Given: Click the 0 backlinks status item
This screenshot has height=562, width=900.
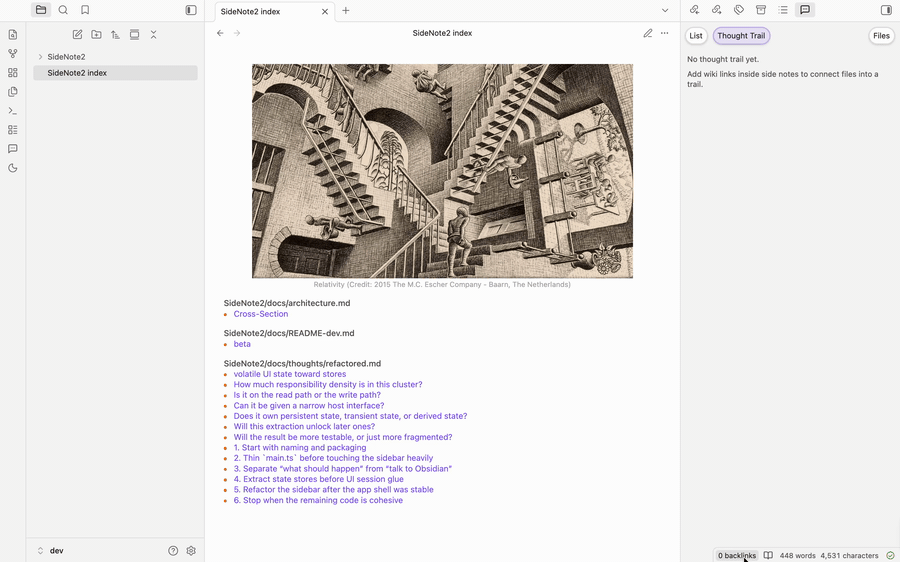Looking at the screenshot, I should pyautogui.click(x=737, y=556).
